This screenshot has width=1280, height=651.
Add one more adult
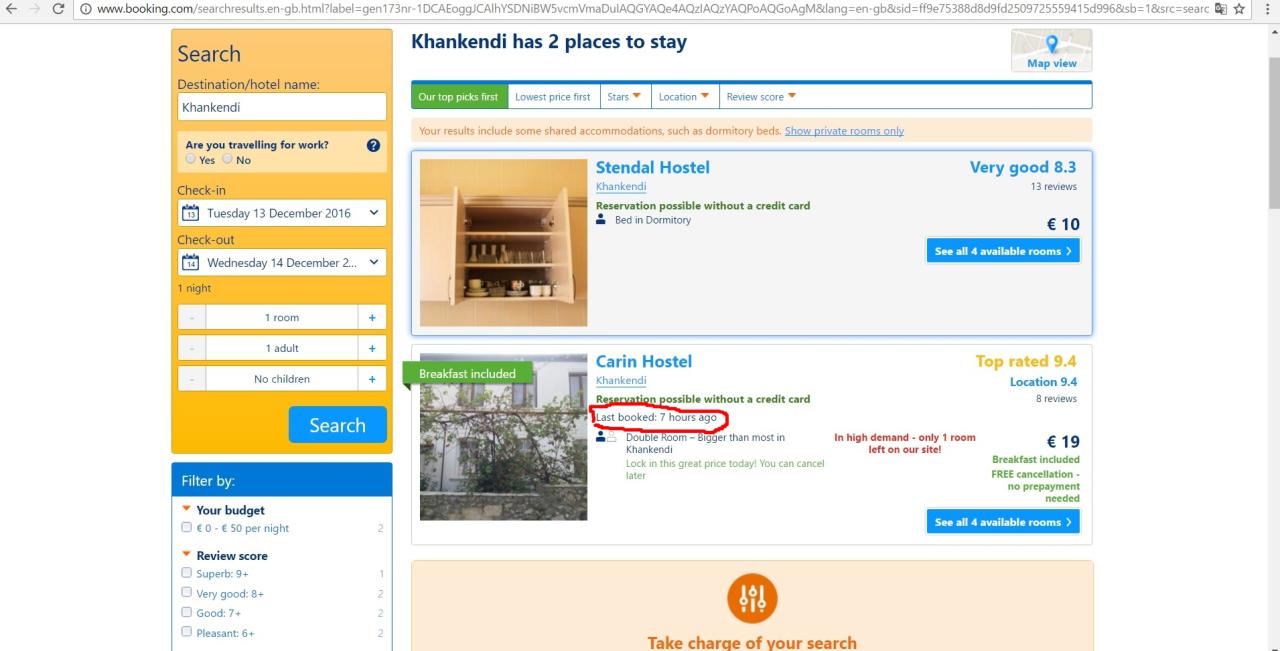(x=372, y=348)
